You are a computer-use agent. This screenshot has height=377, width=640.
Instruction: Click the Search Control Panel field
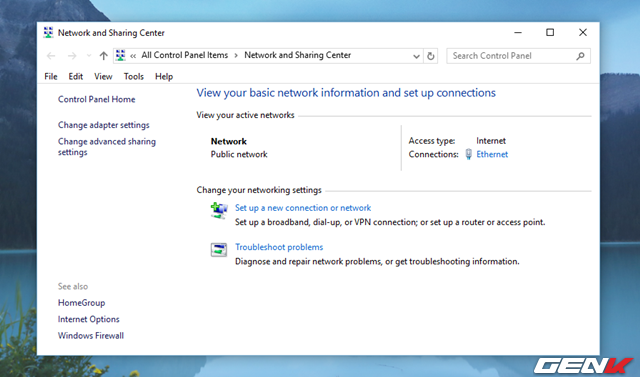point(518,56)
